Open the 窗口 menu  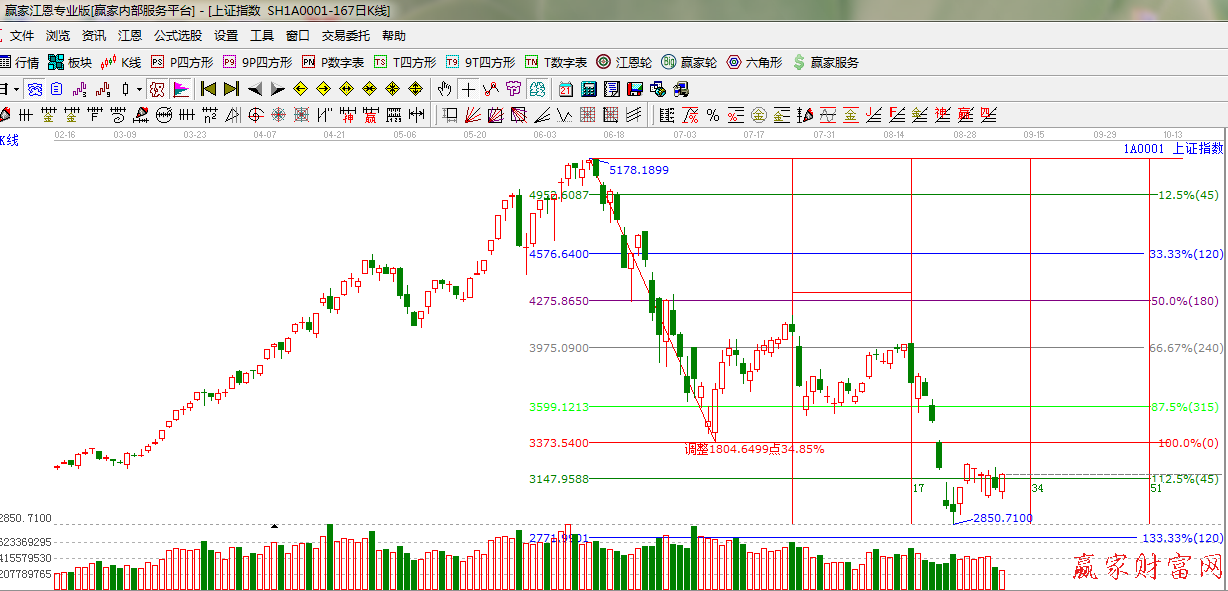point(298,36)
